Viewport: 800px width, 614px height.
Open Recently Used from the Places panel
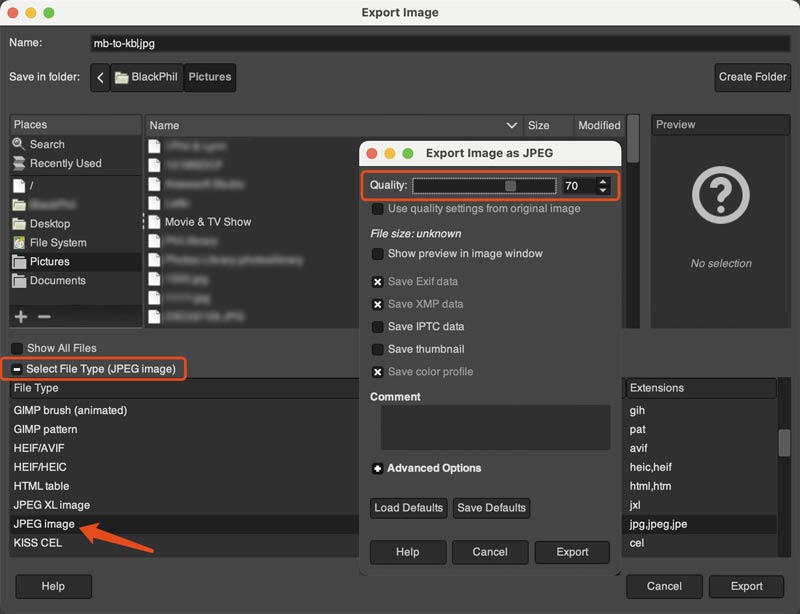pos(55,162)
